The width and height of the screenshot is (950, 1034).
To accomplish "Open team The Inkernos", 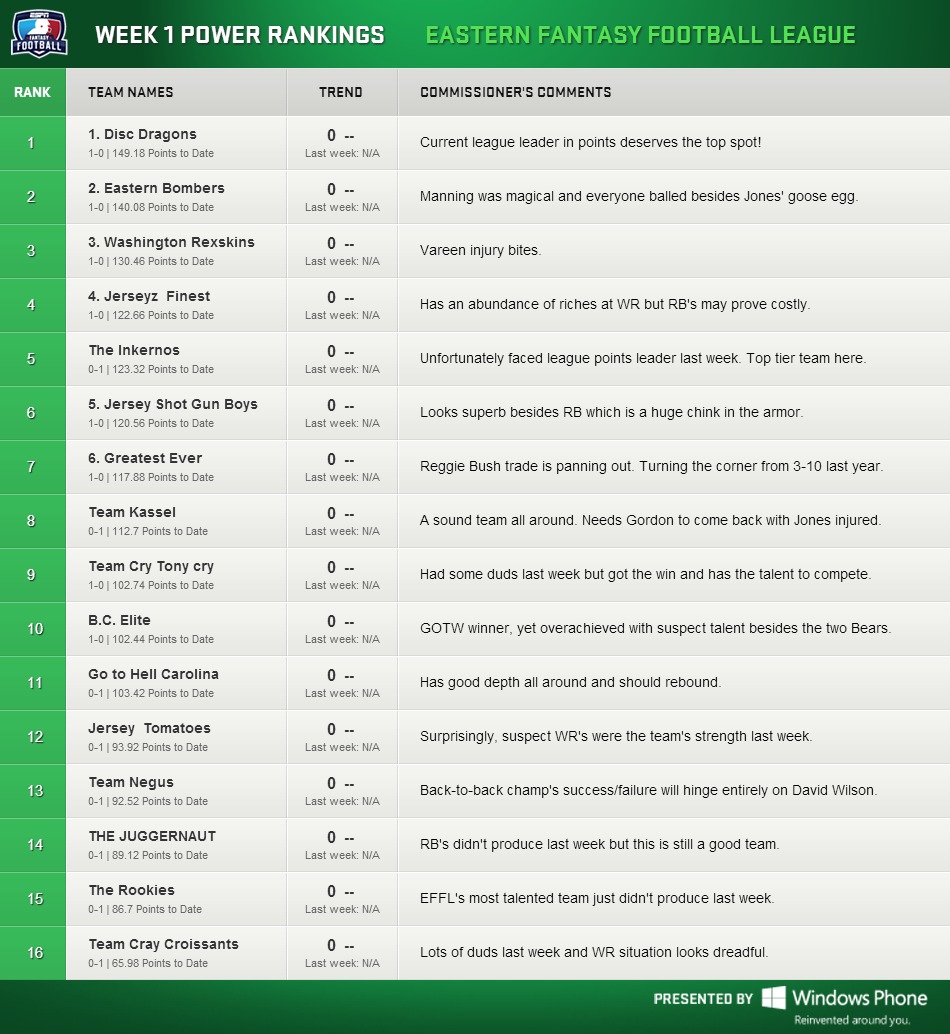I will click(x=134, y=350).
